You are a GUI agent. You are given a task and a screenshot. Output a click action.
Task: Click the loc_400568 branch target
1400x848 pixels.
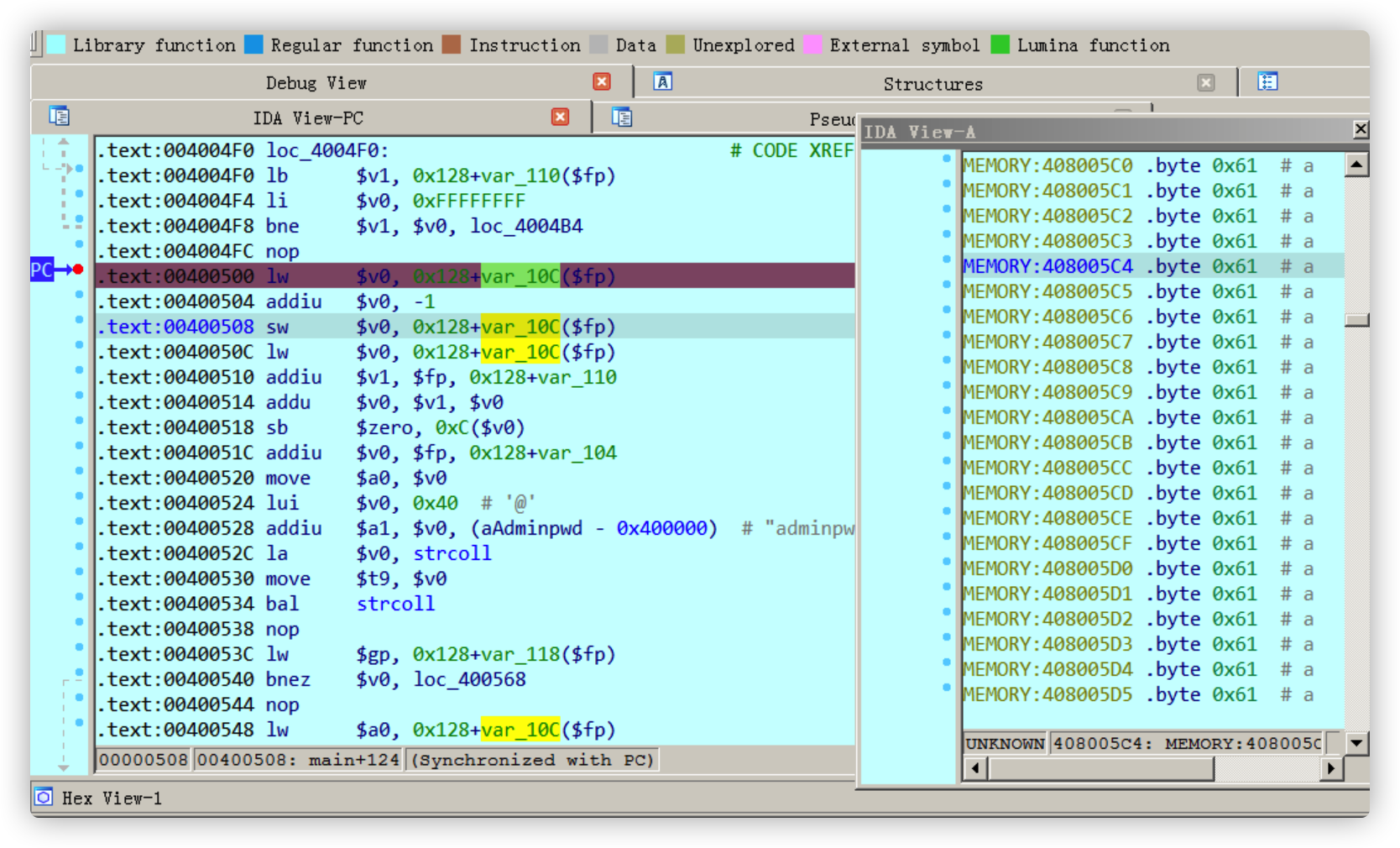coord(469,679)
